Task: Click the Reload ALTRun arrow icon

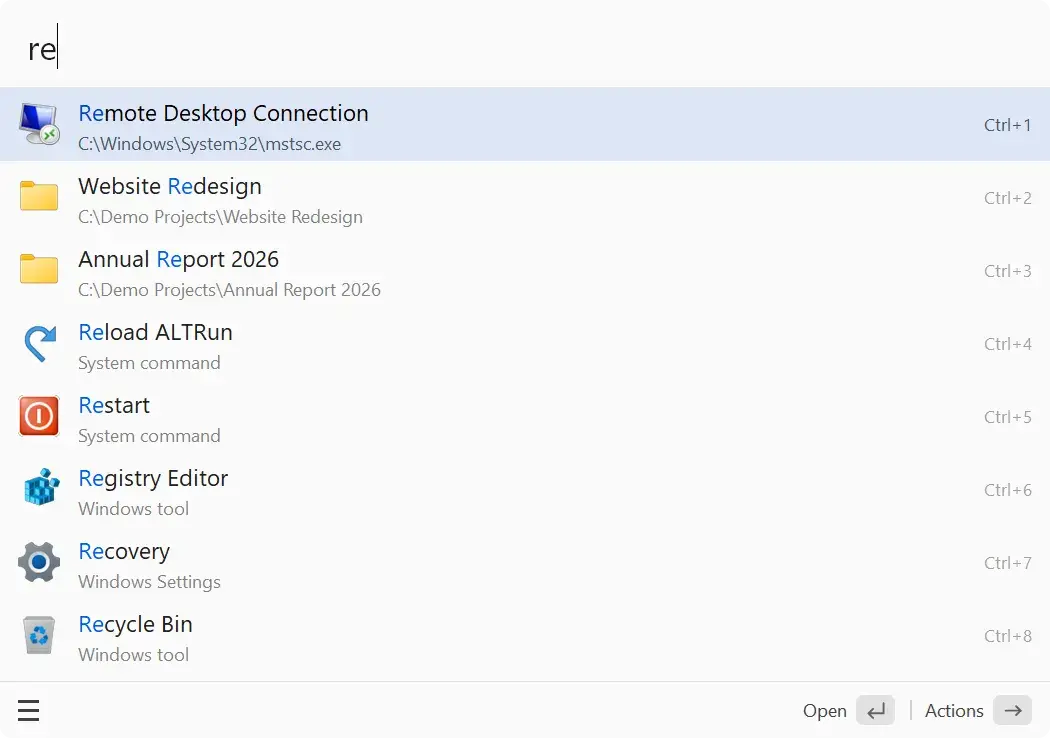Action: point(40,343)
